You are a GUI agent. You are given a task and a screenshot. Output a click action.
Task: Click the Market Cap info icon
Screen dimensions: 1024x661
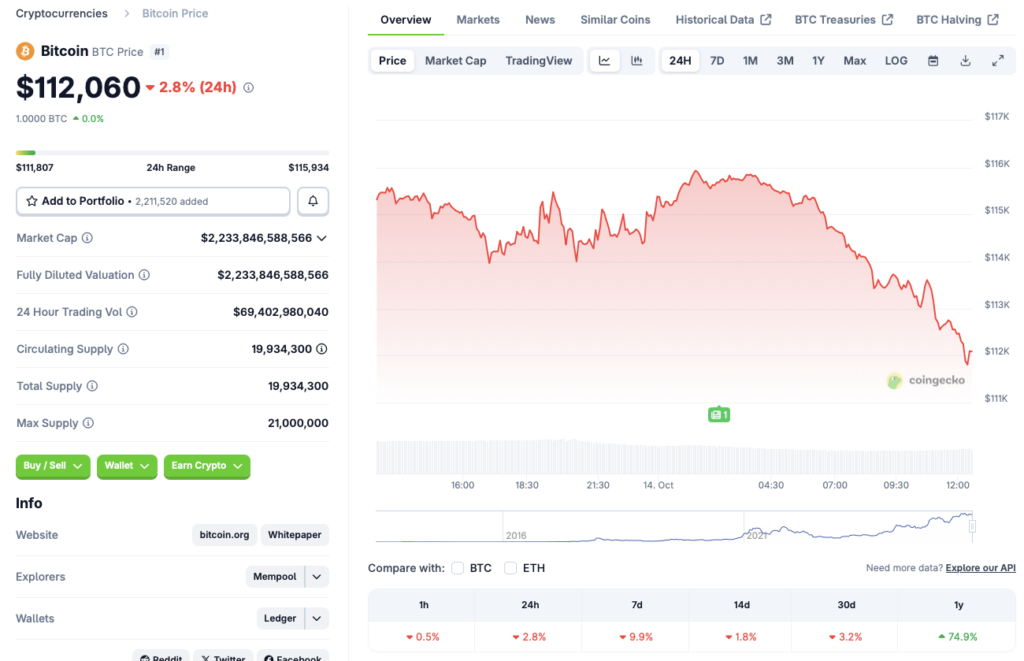[x=87, y=238]
